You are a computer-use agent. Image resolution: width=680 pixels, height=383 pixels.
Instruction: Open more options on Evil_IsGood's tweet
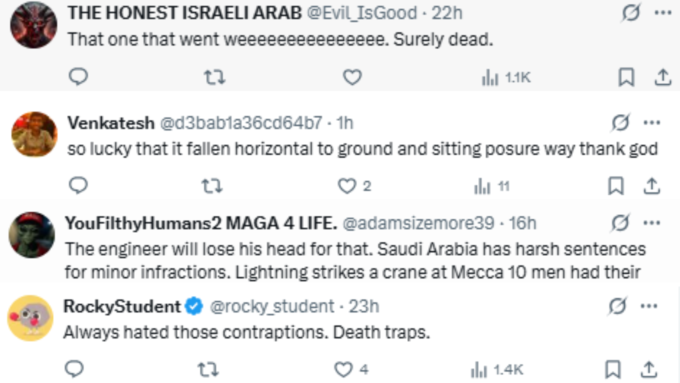tap(663, 13)
